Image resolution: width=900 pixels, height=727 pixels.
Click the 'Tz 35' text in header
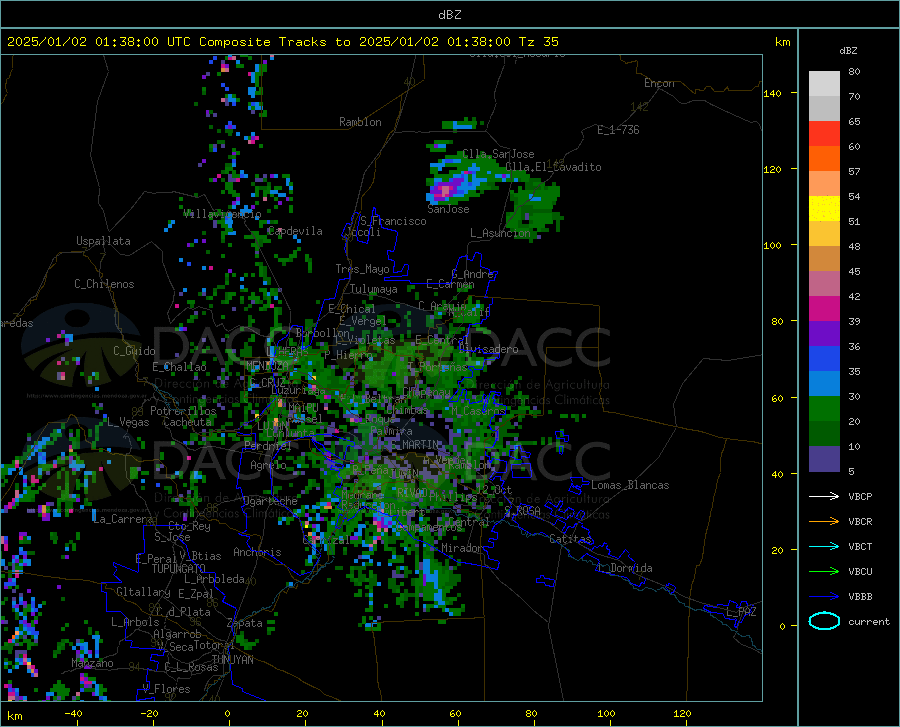tap(538, 42)
